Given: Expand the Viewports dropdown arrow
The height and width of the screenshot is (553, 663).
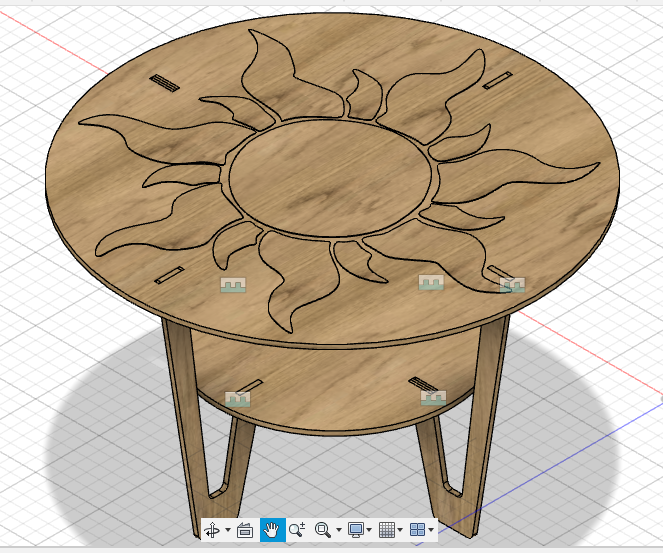Looking at the screenshot, I should tap(432, 530).
